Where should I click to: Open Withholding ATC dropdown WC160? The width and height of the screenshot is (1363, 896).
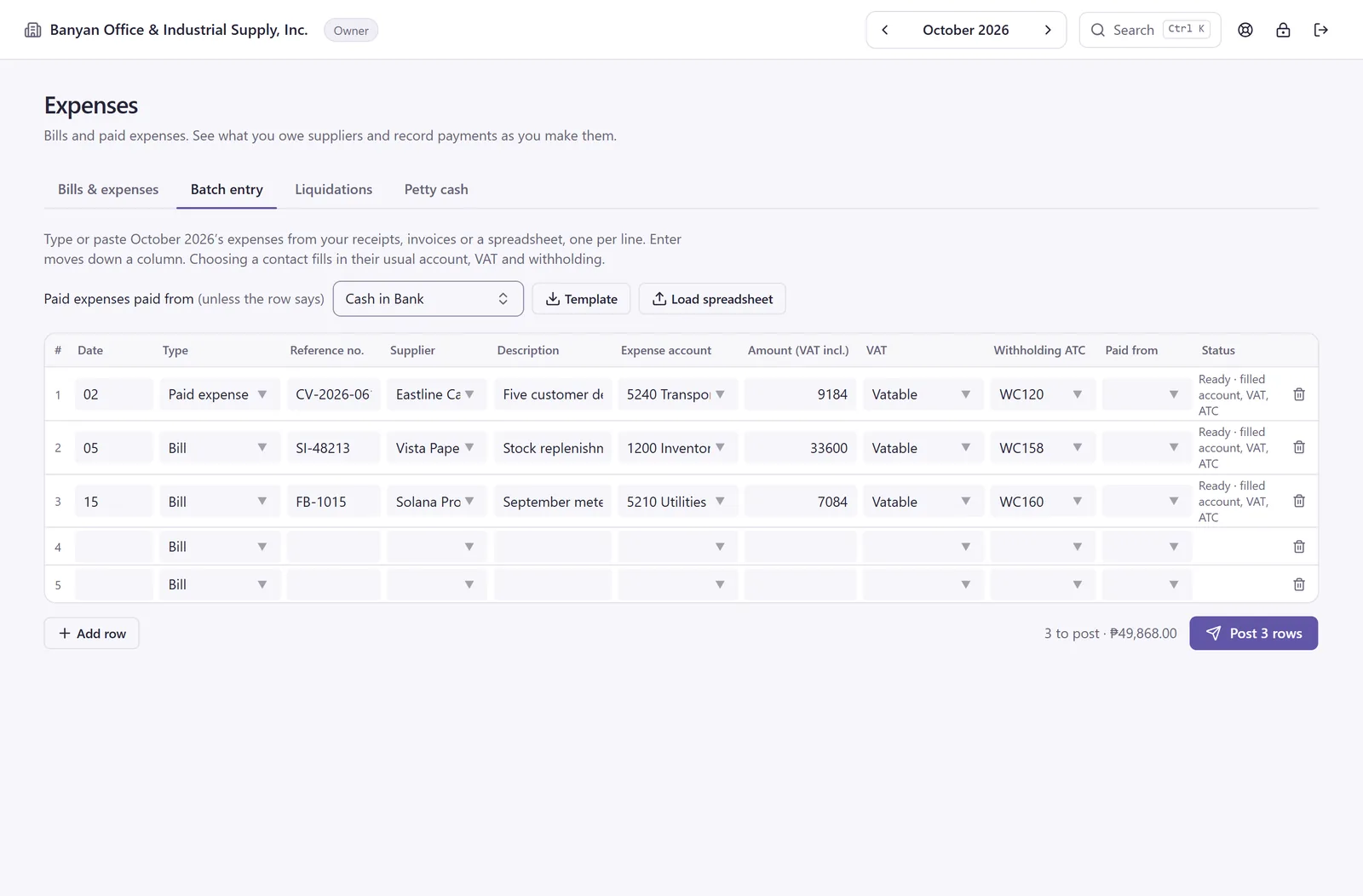pos(1043,502)
